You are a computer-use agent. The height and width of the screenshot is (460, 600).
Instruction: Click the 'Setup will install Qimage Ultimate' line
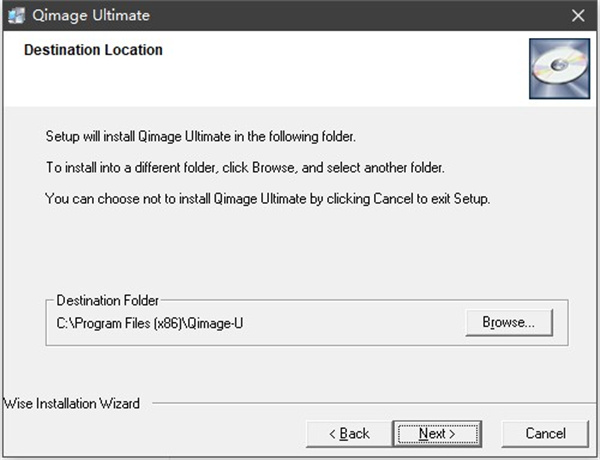[200, 135]
